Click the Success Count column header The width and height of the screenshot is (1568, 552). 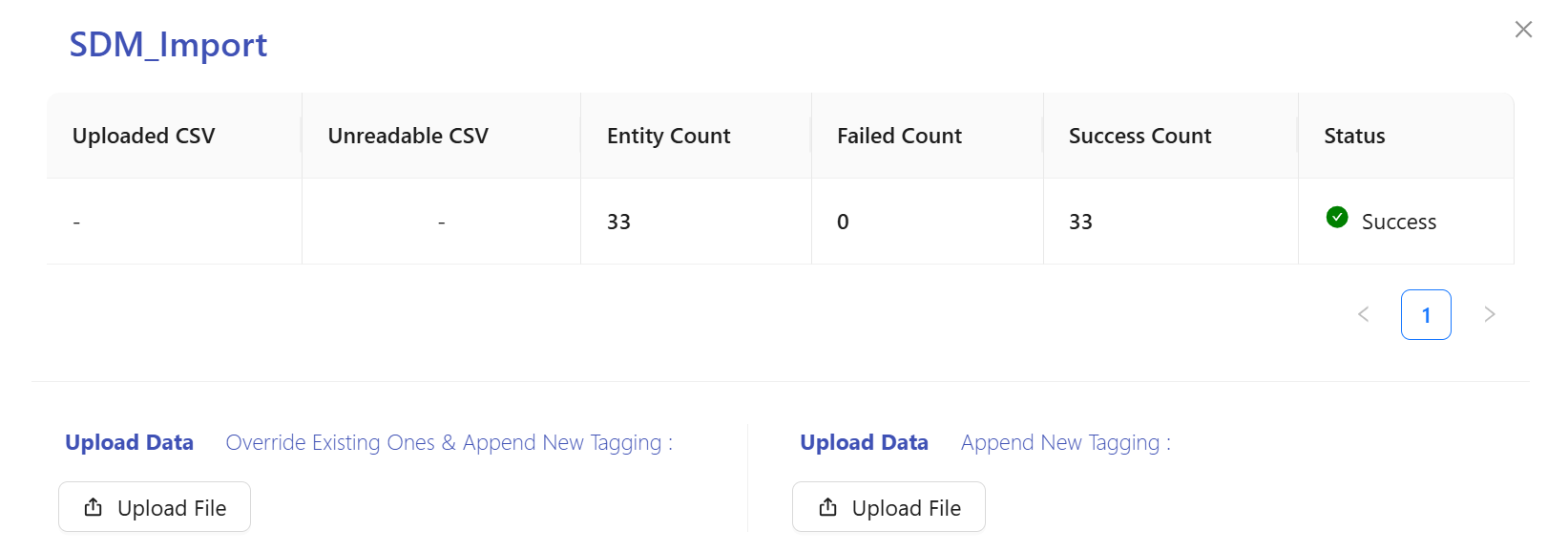[1139, 136]
